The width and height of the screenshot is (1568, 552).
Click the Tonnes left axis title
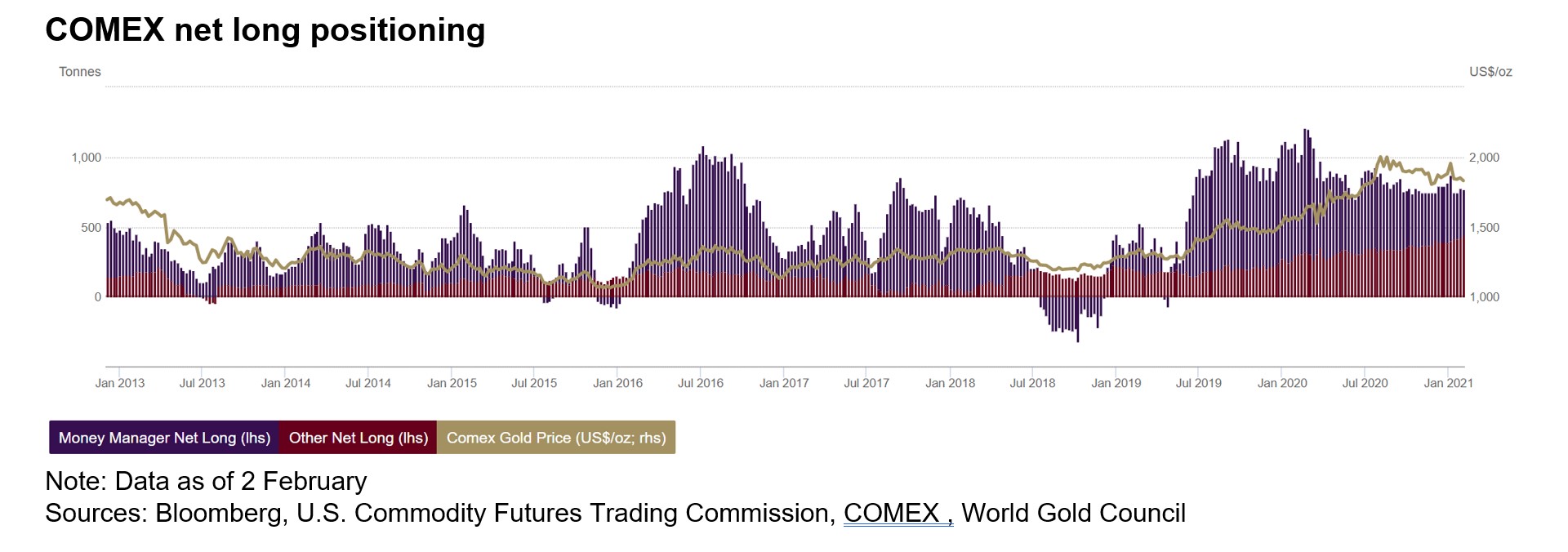click(80, 72)
